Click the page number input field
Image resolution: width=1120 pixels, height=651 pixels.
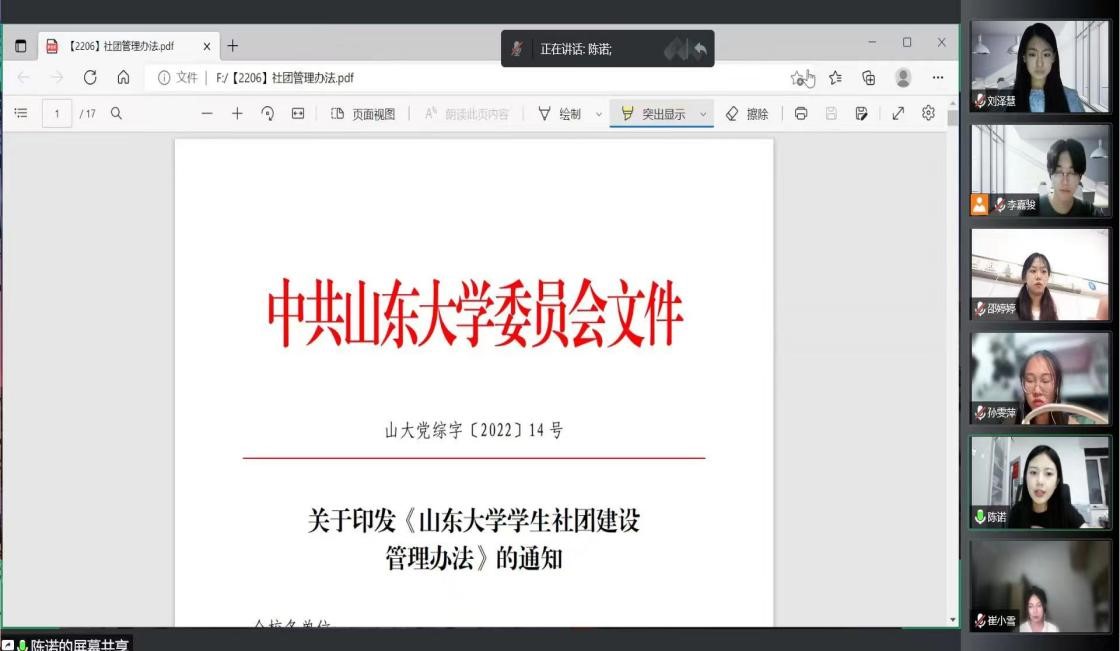pos(57,114)
